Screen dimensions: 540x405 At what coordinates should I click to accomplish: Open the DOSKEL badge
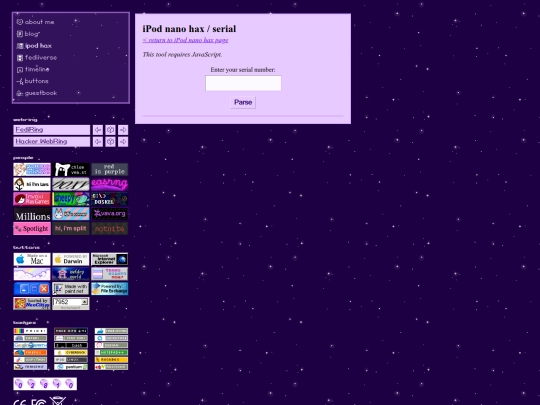coord(110,199)
